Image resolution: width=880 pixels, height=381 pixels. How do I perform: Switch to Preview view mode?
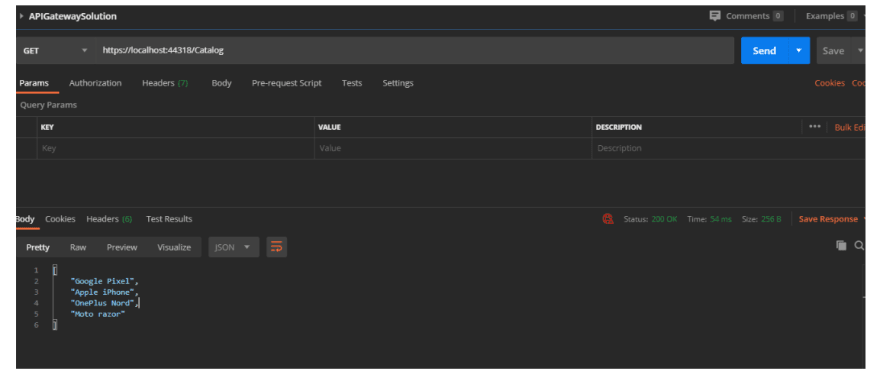pyautogui.click(x=122, y=247)
